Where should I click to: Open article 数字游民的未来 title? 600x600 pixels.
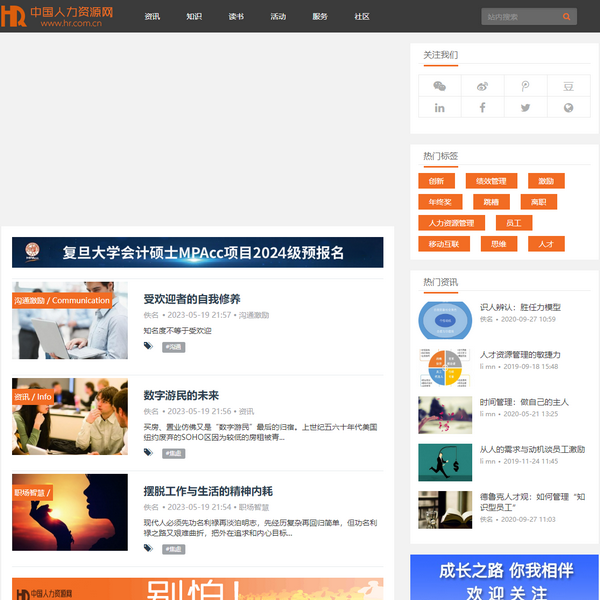pyautogui.click(x=181, y=395)
